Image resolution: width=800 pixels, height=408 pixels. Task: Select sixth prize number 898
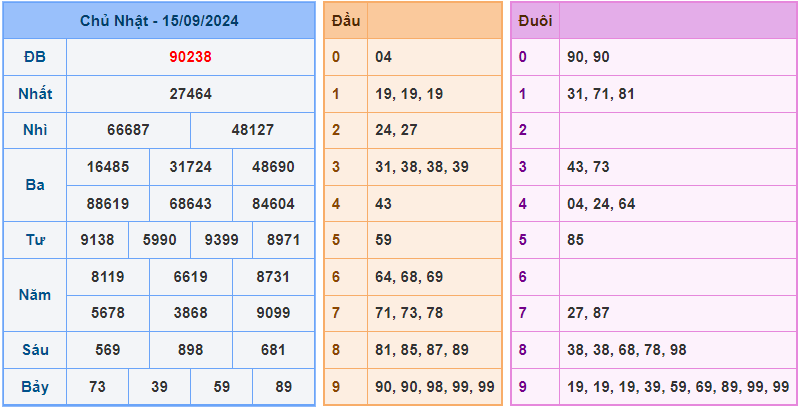[x=190, y=350]
